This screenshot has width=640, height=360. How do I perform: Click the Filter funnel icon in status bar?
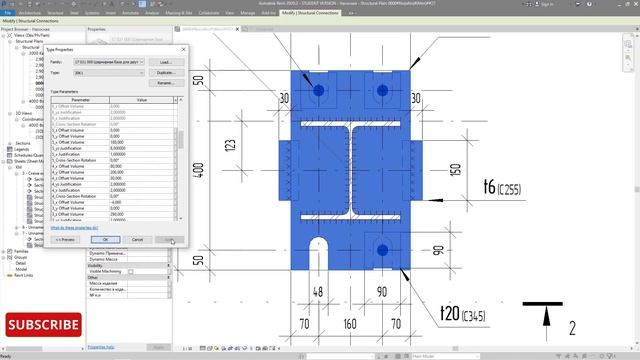610,356
